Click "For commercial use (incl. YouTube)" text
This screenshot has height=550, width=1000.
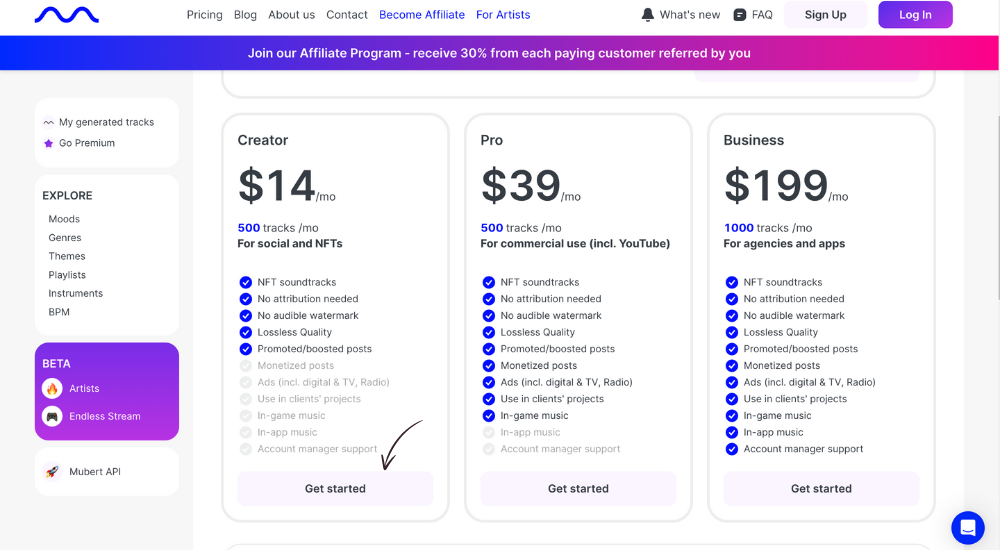coord(575,244)
